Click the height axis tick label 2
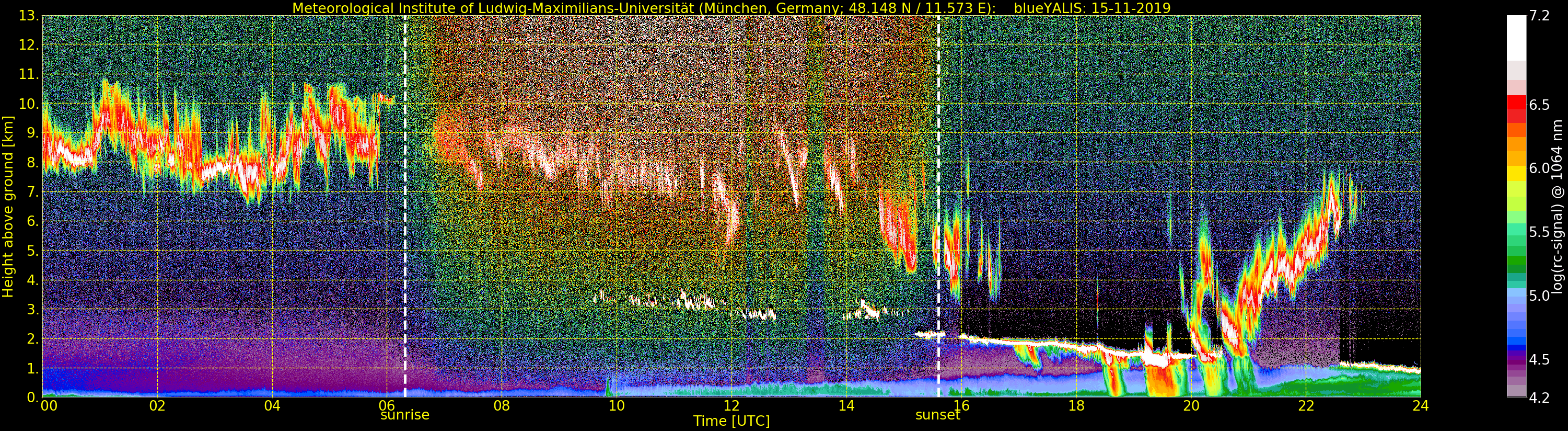This screenshot has height=431, width=1568. (x=32, y=339)
